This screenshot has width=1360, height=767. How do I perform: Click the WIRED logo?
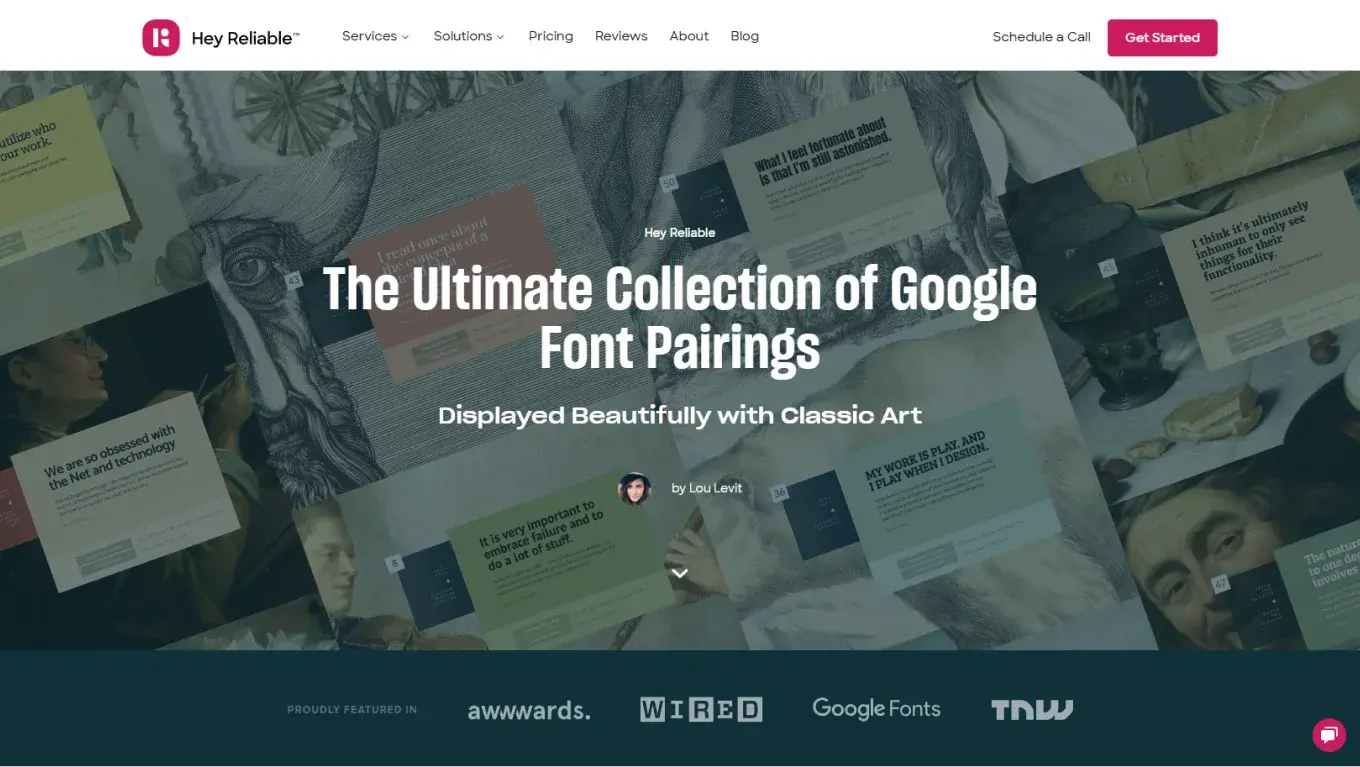(701, 710)
